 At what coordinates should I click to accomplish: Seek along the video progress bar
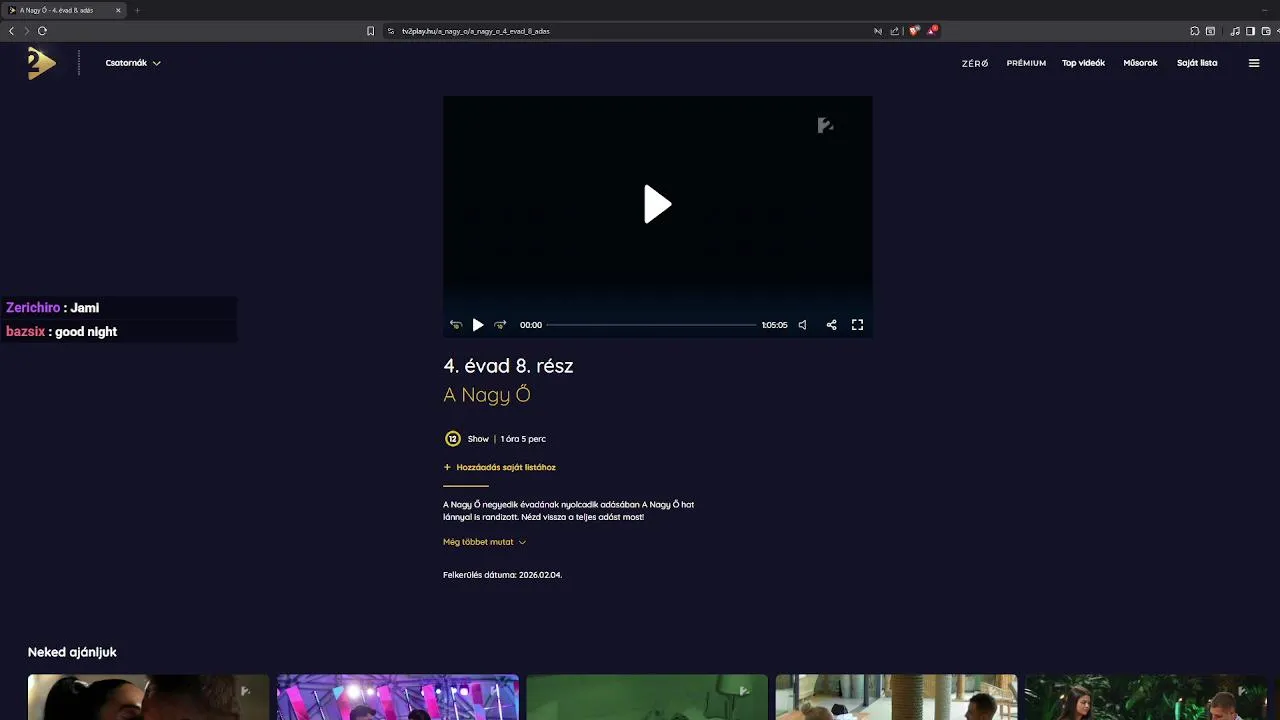(651, 325)
